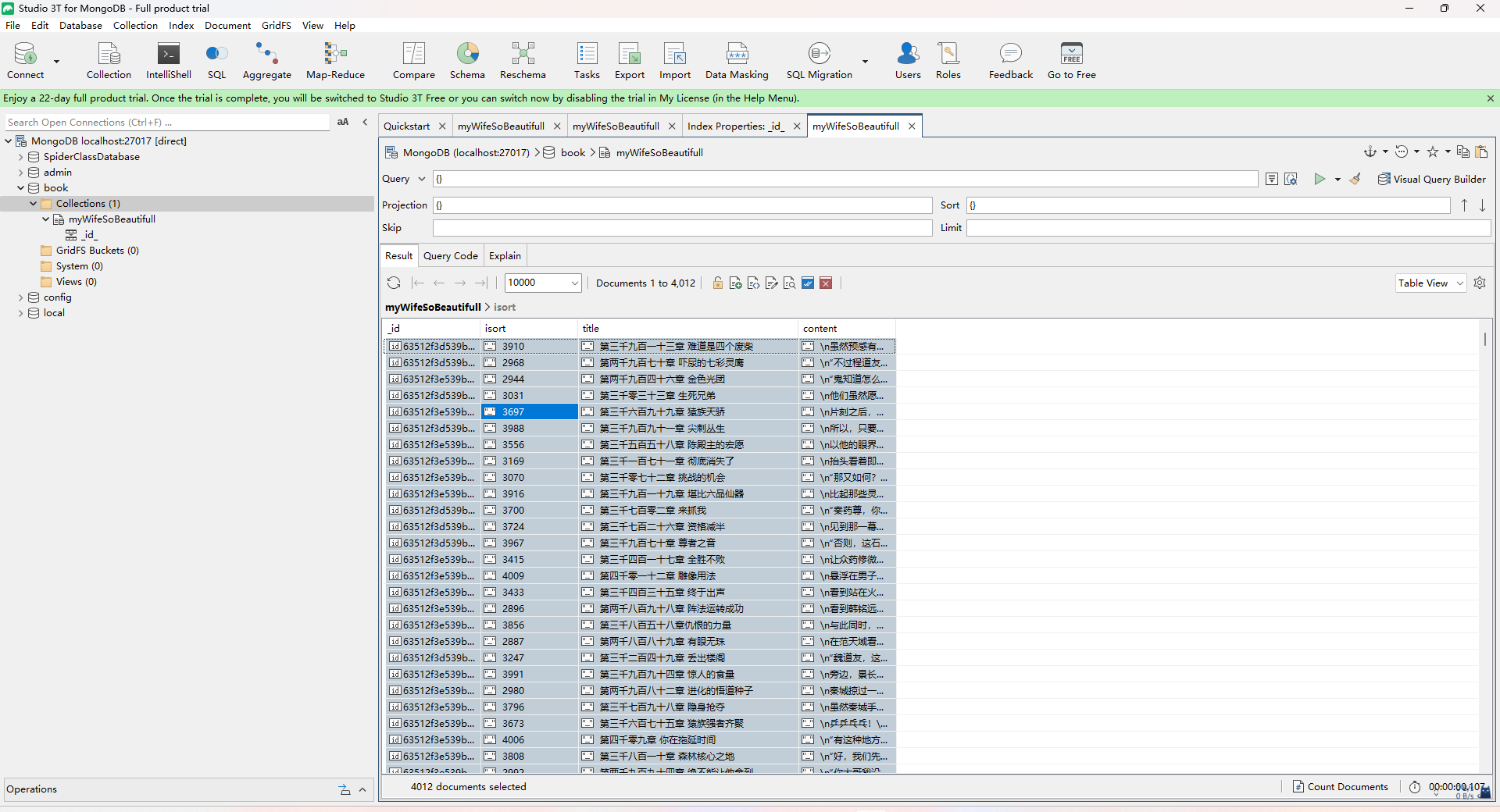Select the isort cell 3697
Screen dimensions: 1500x812
click(529, 411)
